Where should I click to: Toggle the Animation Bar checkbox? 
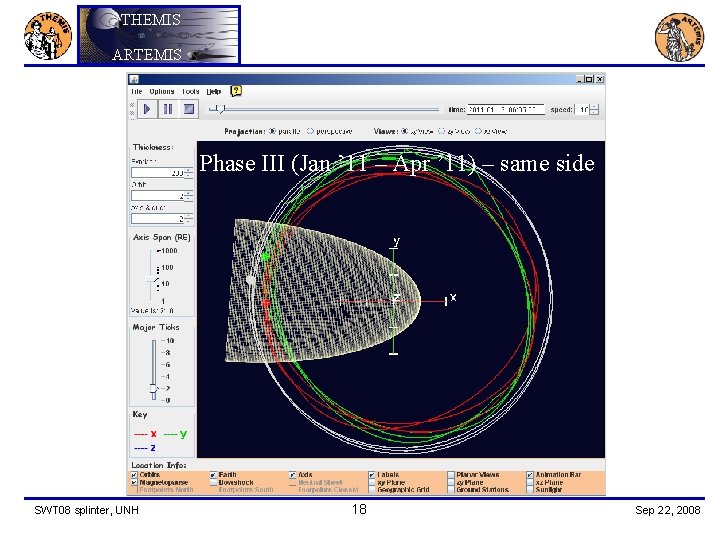[x=529, y=475]
